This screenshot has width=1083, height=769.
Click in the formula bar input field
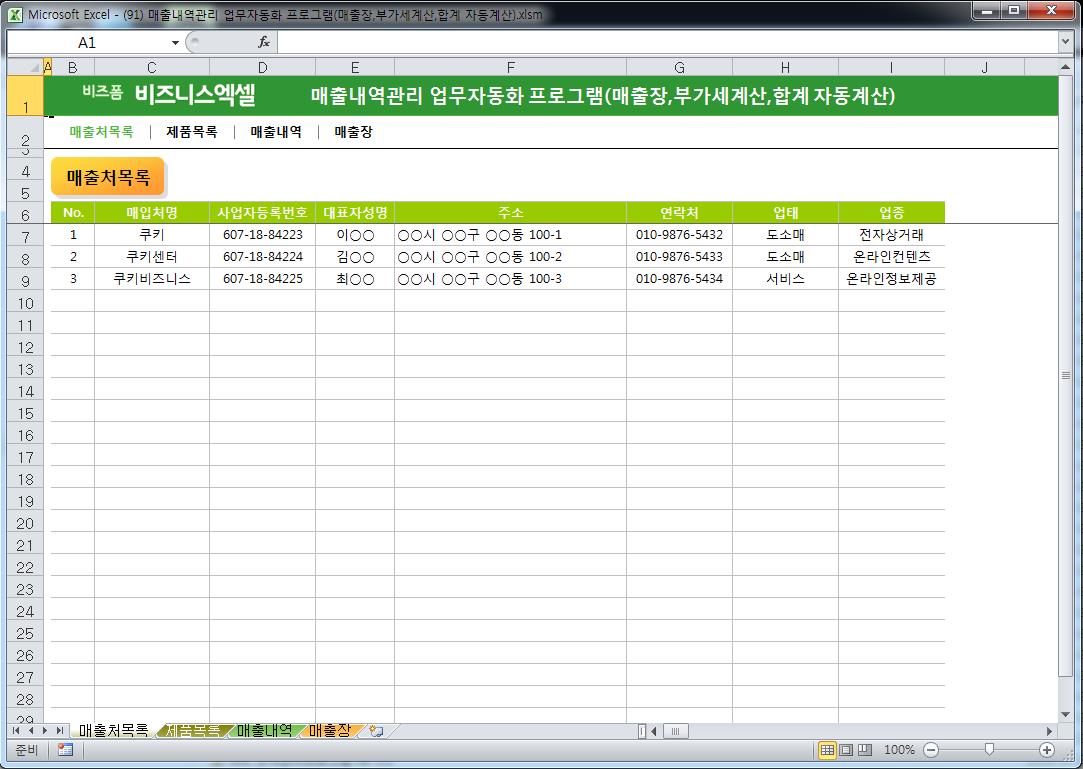660,42
